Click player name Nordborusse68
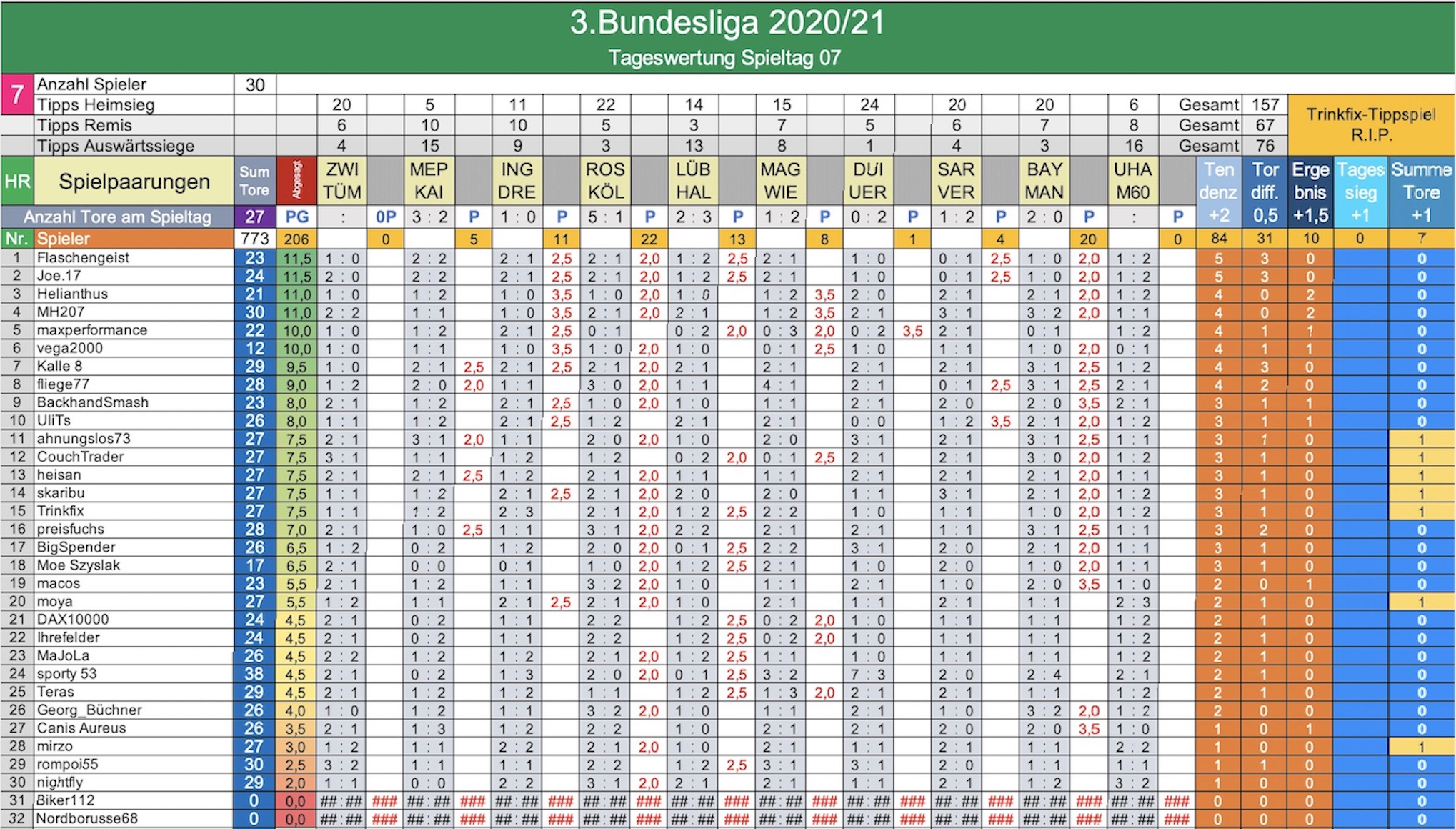This screenshot has height=829, width=1456. (x=86, y=818)
